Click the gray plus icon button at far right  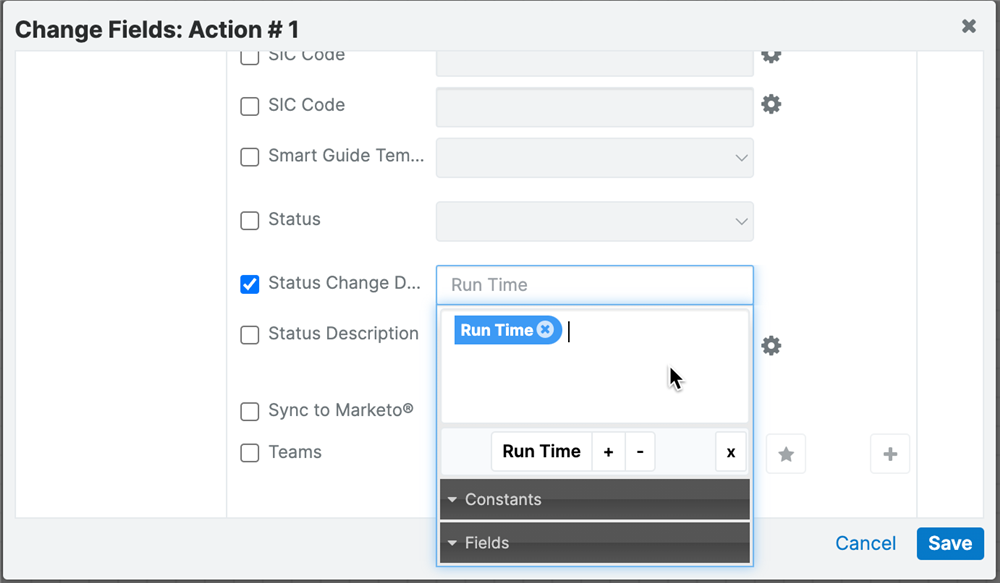890,454
